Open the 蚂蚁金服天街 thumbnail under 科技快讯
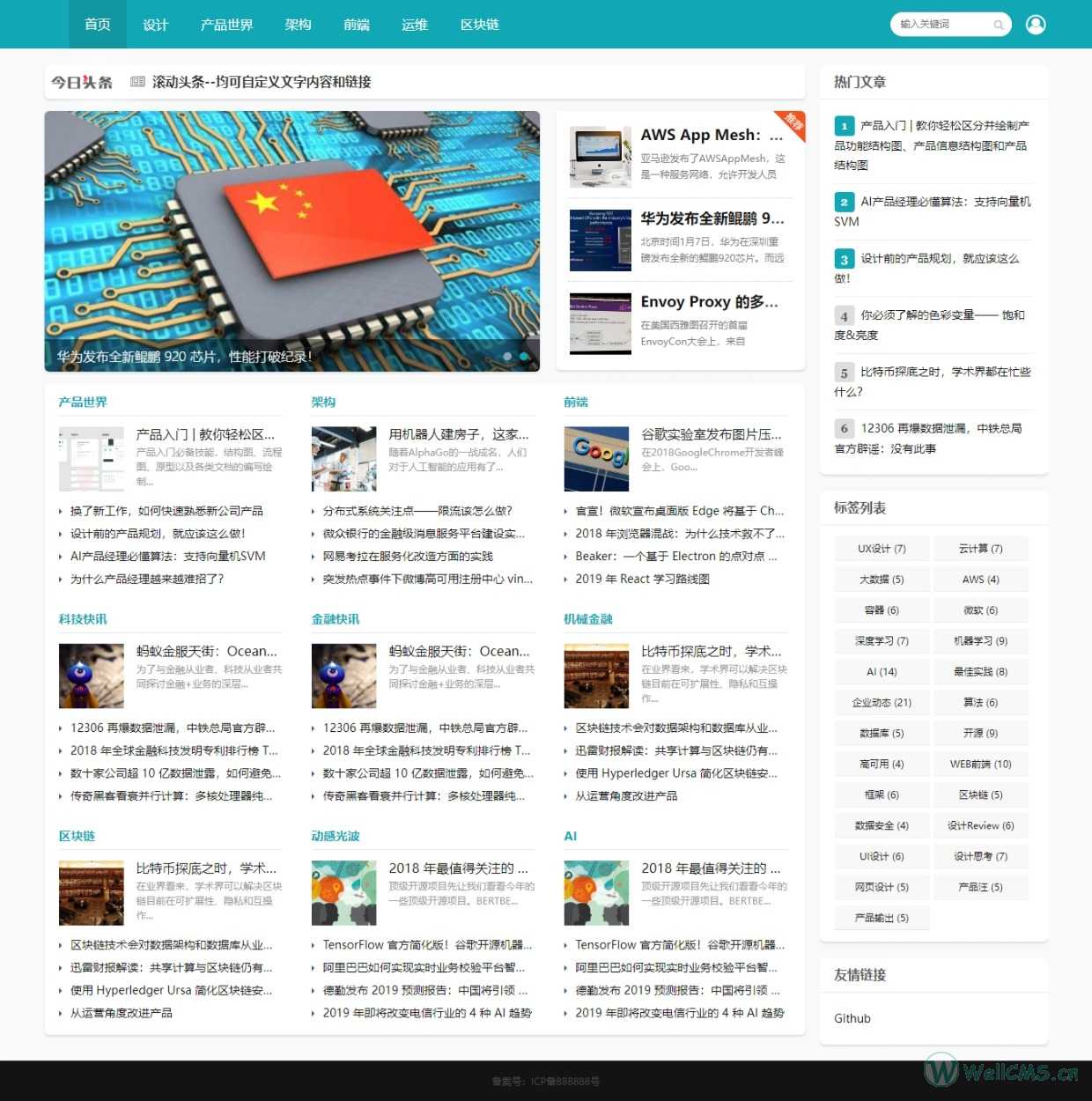 point(92,676)
